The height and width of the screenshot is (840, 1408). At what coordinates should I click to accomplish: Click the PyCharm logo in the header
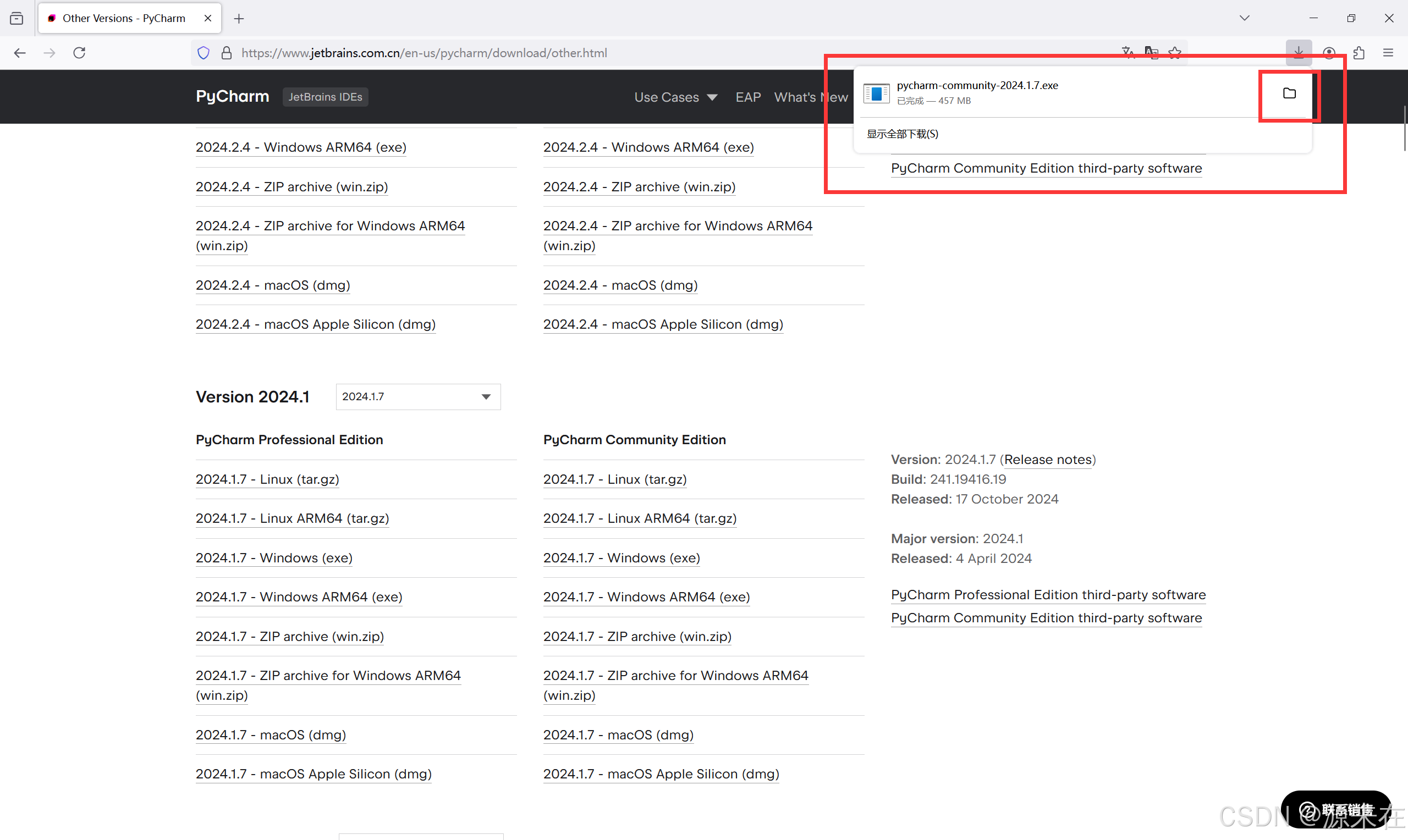pos(232,96)
